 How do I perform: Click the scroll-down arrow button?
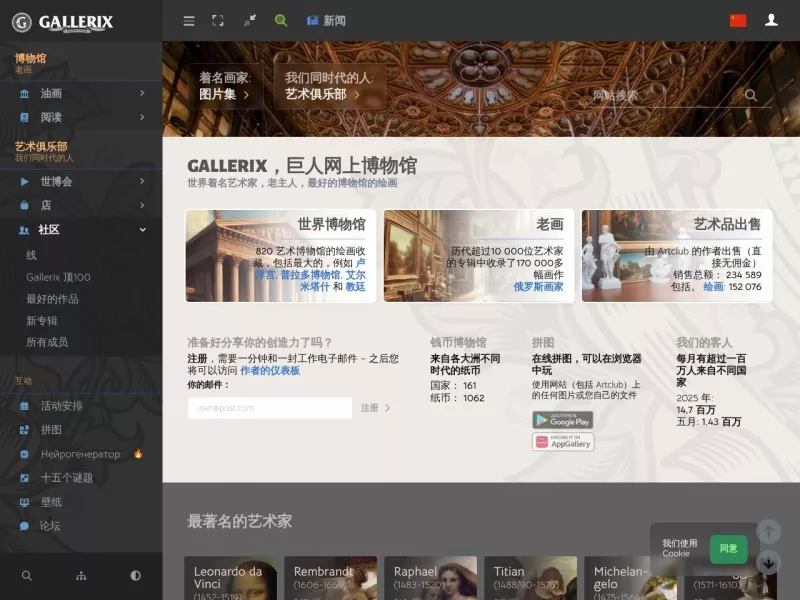pyautogui.click(x=768, y=563)
